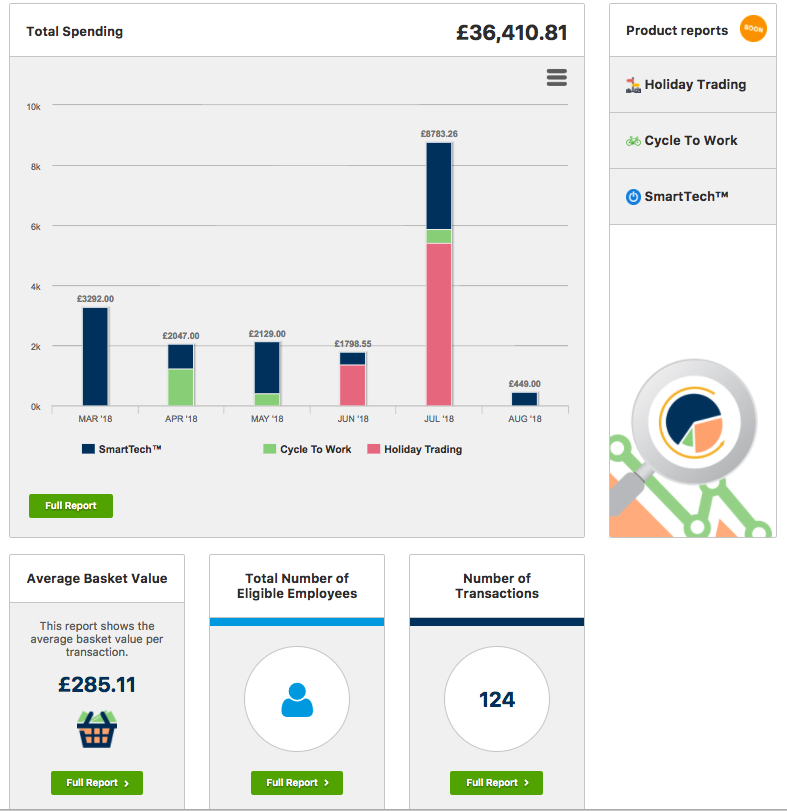Toggle SmartTech series in chart legend

click(x=122, y=449)
